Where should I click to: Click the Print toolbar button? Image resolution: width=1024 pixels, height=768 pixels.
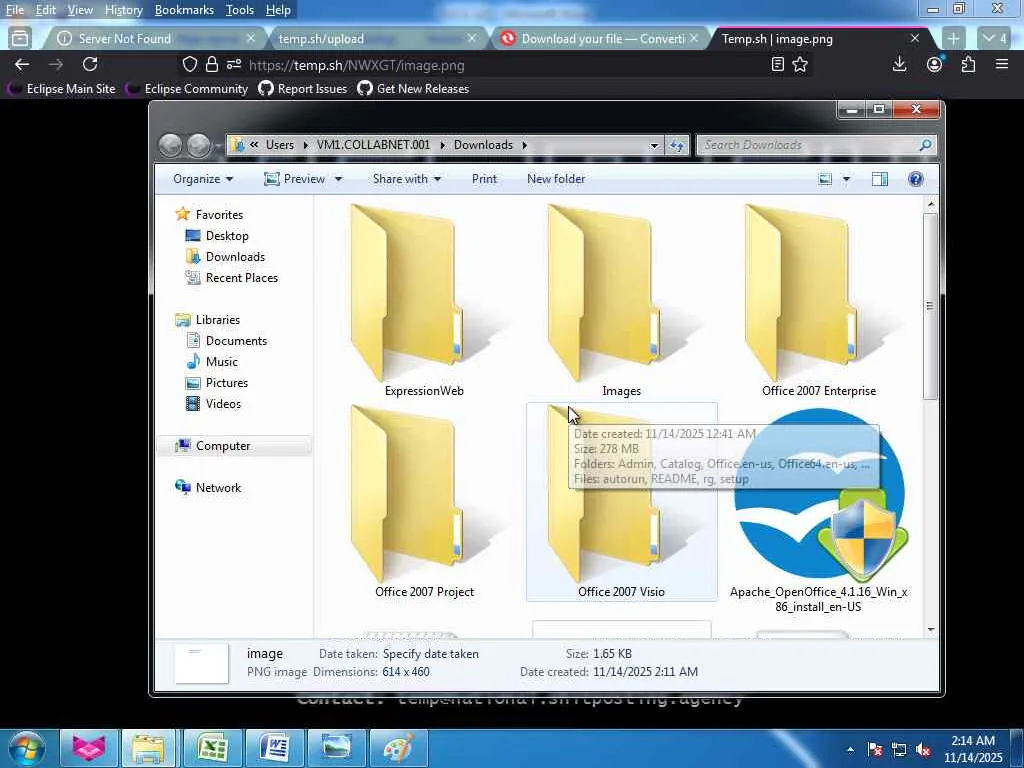coord(485,179)
